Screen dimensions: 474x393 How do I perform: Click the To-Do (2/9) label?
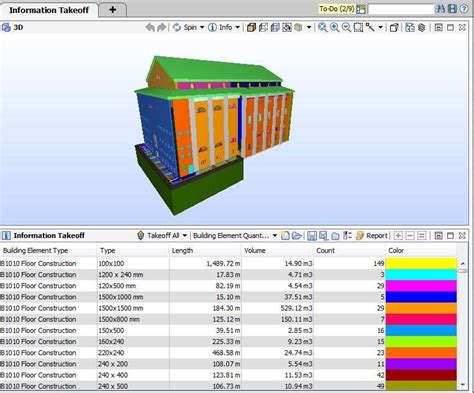[336, 9]
